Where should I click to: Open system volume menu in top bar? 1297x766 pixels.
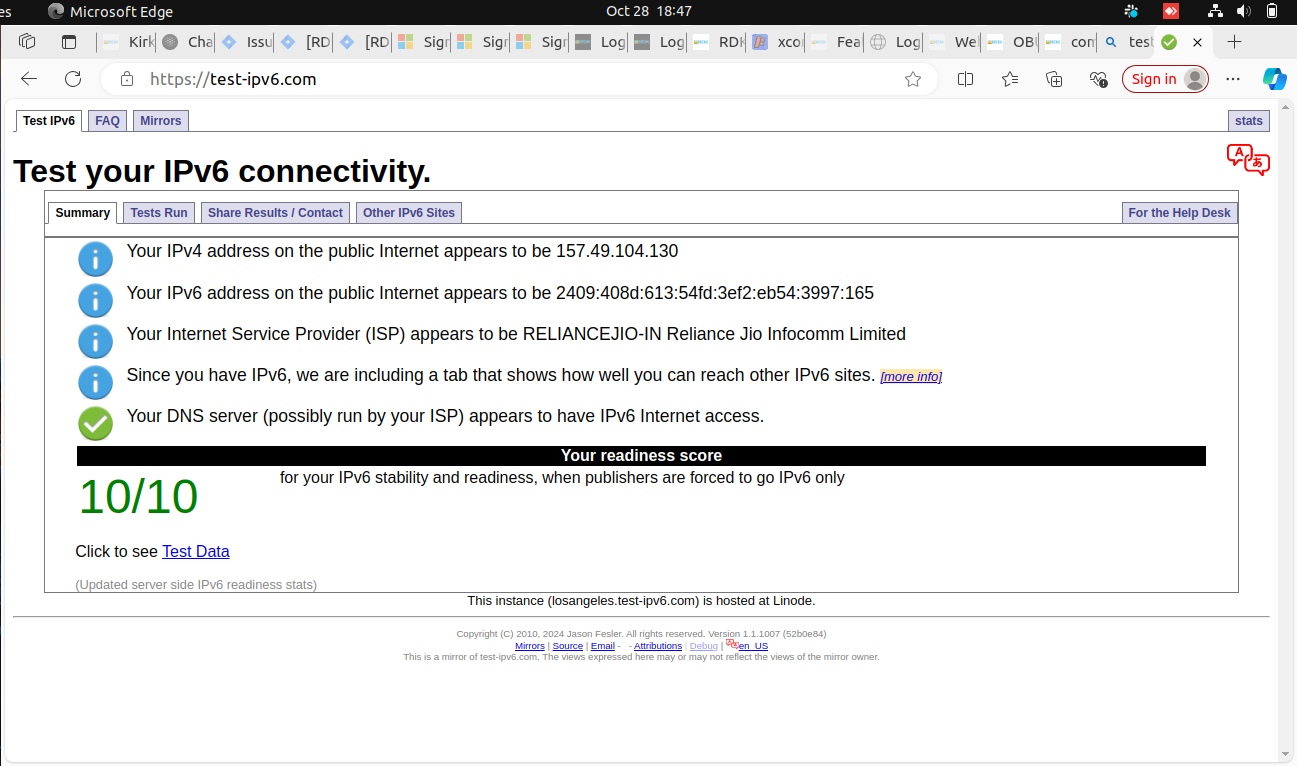point(1244,12)
